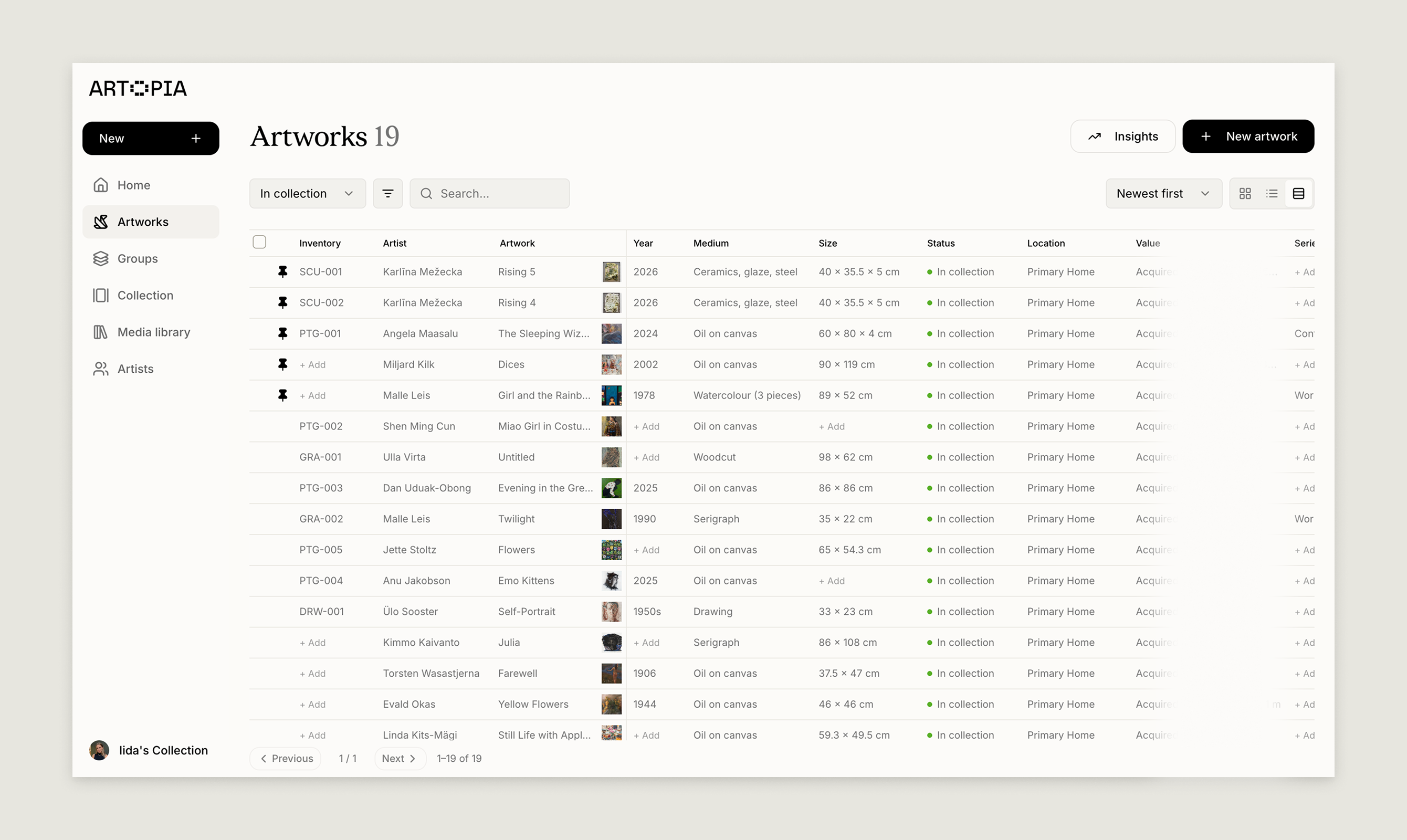Go to Previous page
1407x840 pixels.
tap(286, 759)
